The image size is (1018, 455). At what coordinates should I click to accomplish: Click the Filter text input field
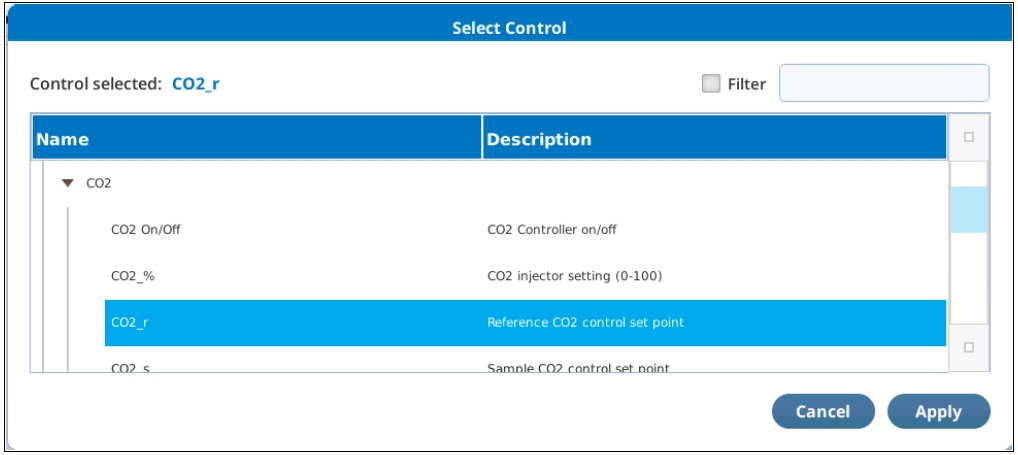(x=884, y=83)
